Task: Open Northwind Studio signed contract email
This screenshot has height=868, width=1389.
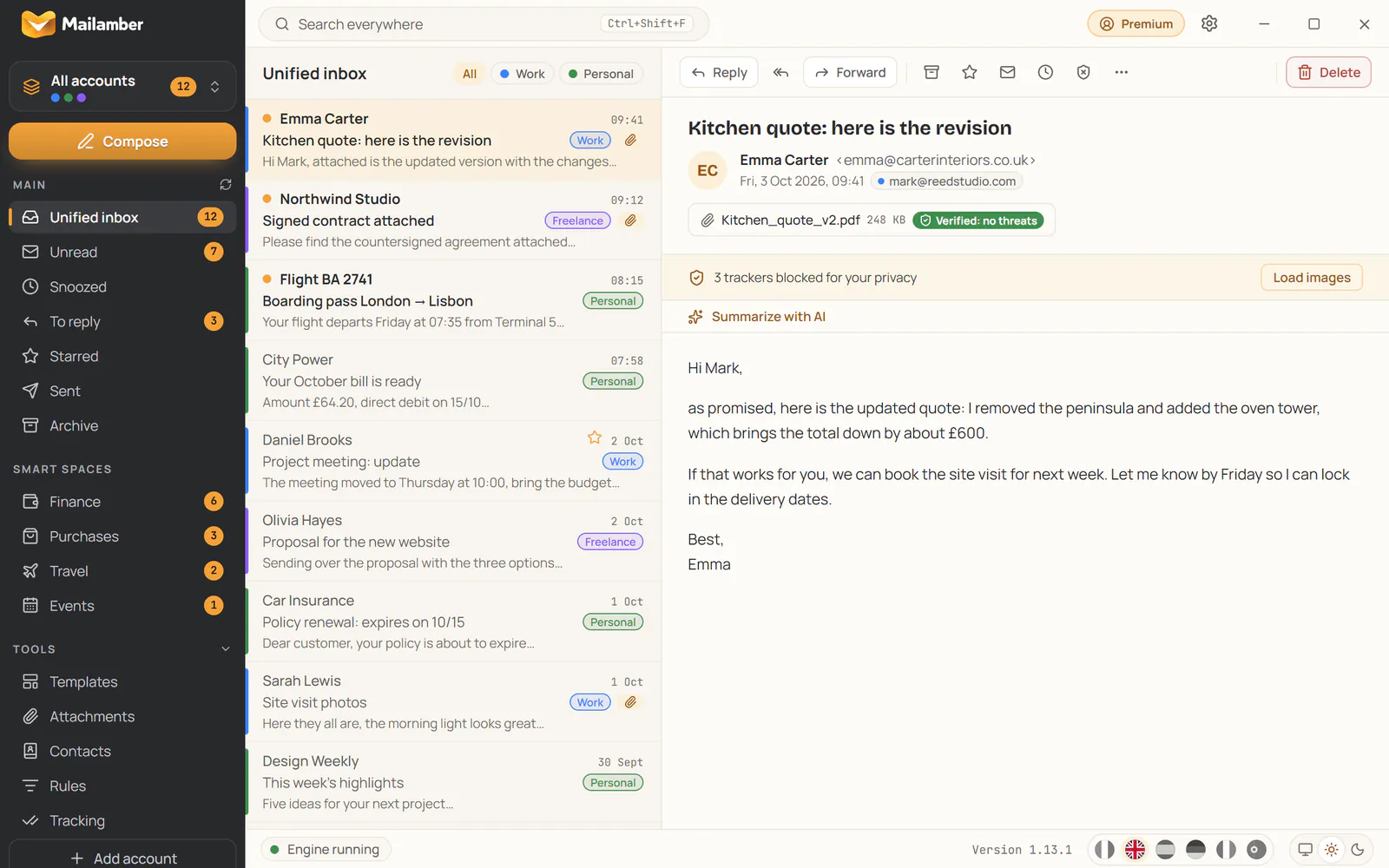Action: [453, 220]
